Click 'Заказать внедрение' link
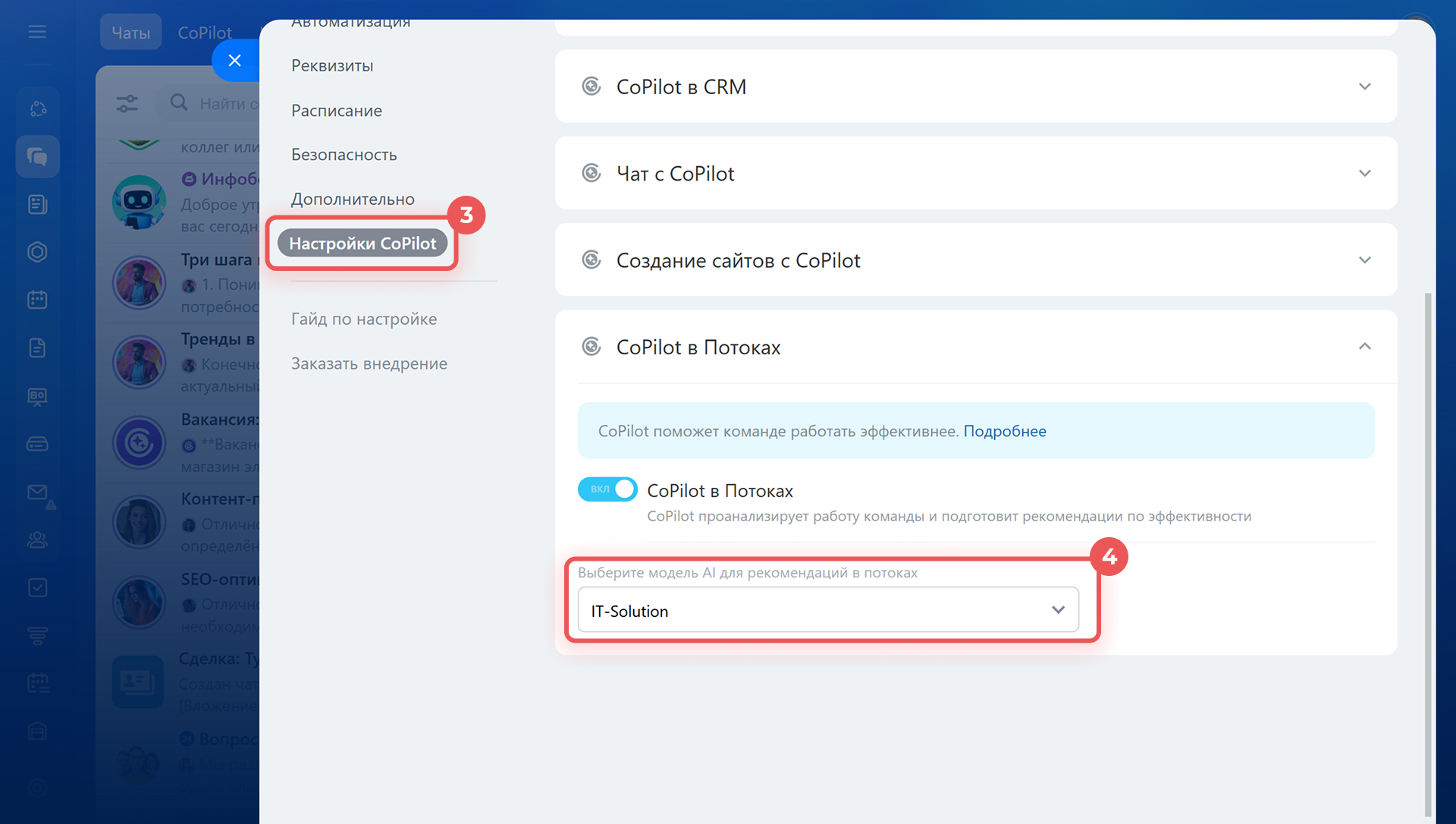1456x824 pixels. click(x=369, y=364)
